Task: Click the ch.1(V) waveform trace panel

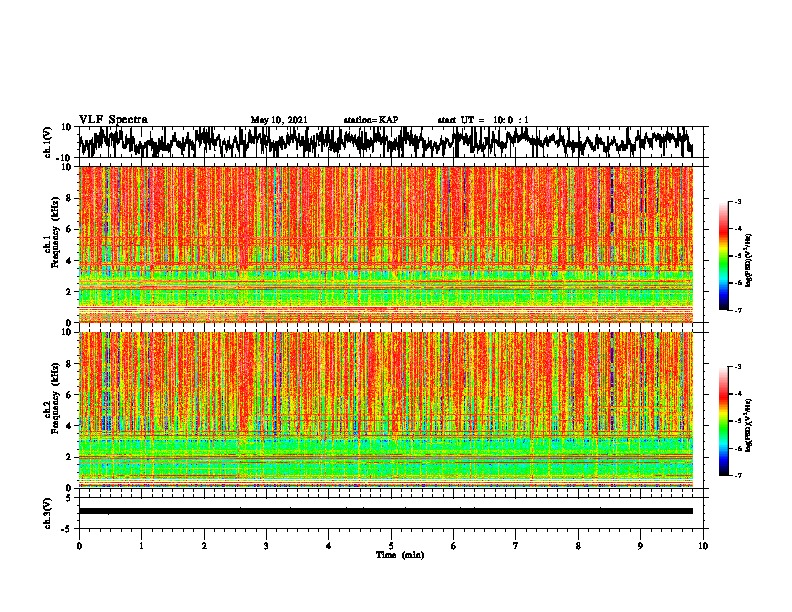Action: (391, 142)
